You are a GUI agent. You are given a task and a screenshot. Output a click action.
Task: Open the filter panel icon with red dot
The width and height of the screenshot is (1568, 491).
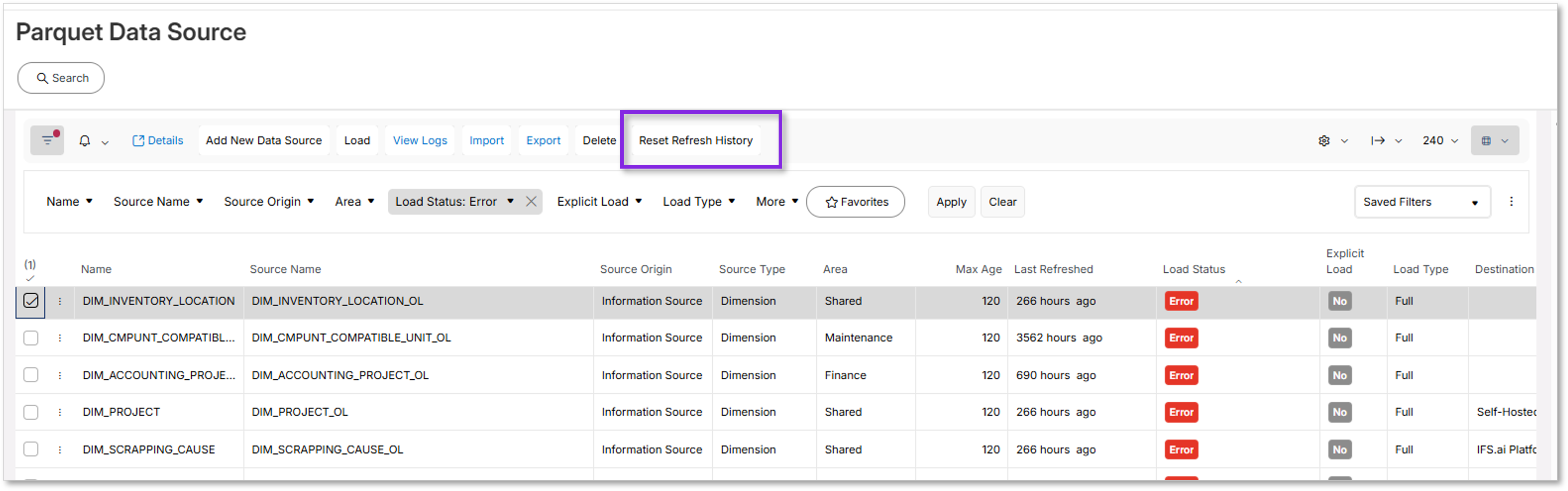pos(47,140)
